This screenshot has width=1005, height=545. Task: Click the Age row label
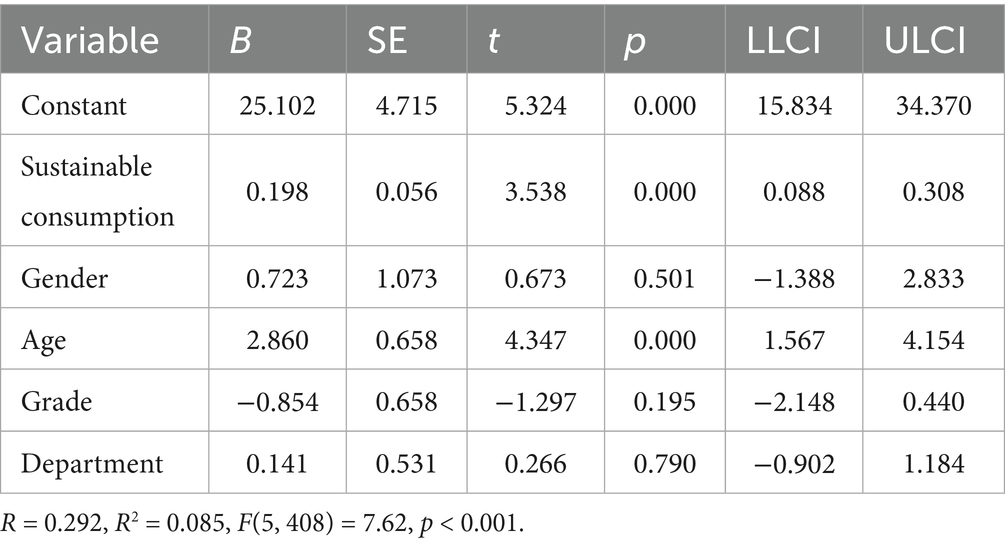[43, 340]
